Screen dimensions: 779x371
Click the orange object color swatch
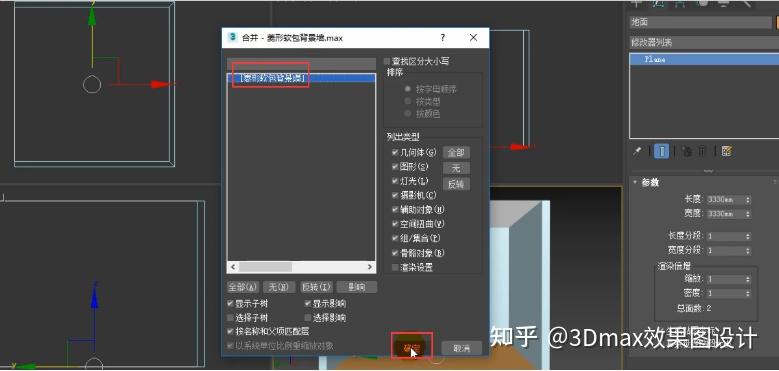point(777,22)
